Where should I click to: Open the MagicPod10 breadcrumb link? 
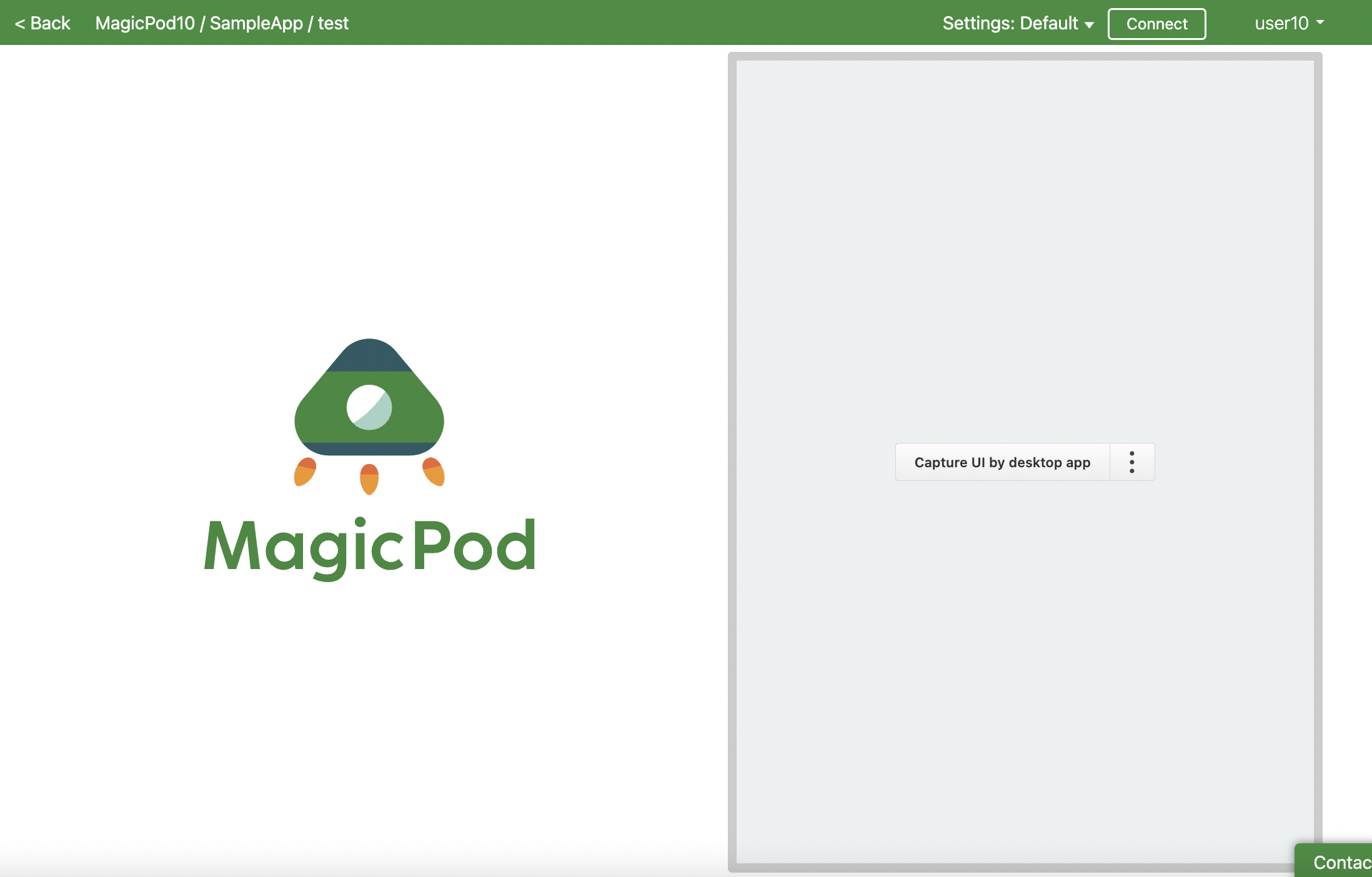[x=145, y=23]
